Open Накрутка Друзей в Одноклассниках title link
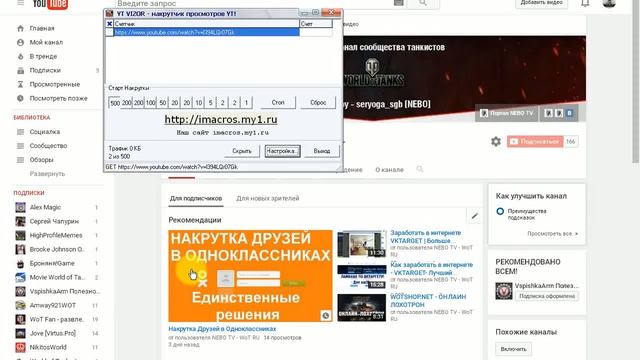This screenshot has height=360, width=640. 222,329
